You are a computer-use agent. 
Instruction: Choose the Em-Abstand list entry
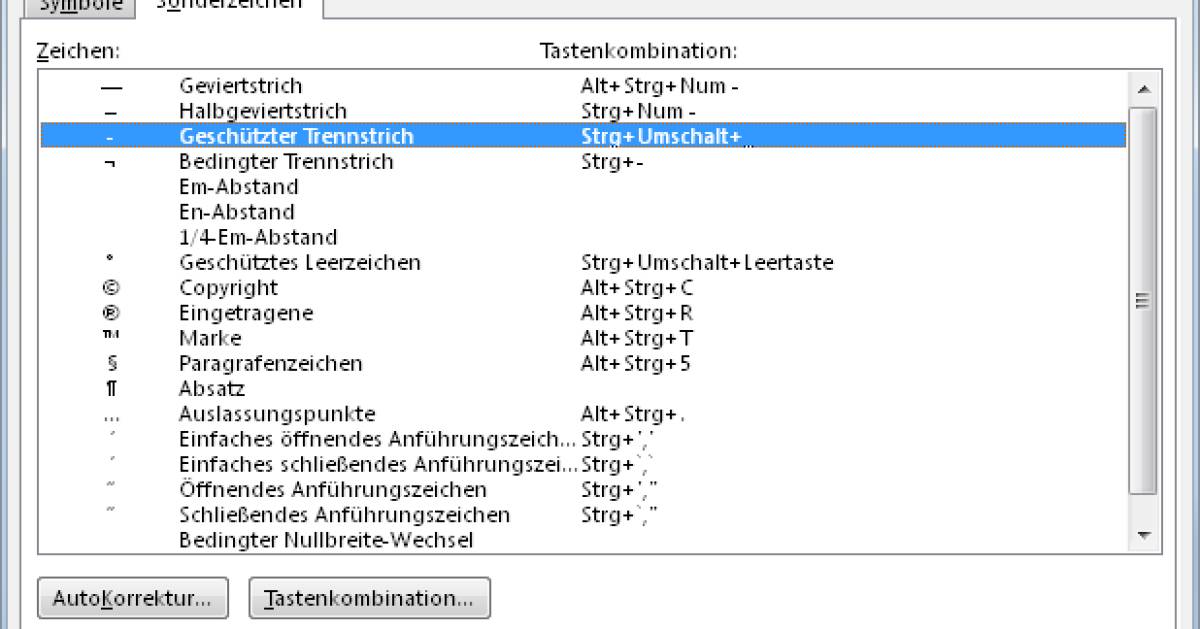pos(238,187)
